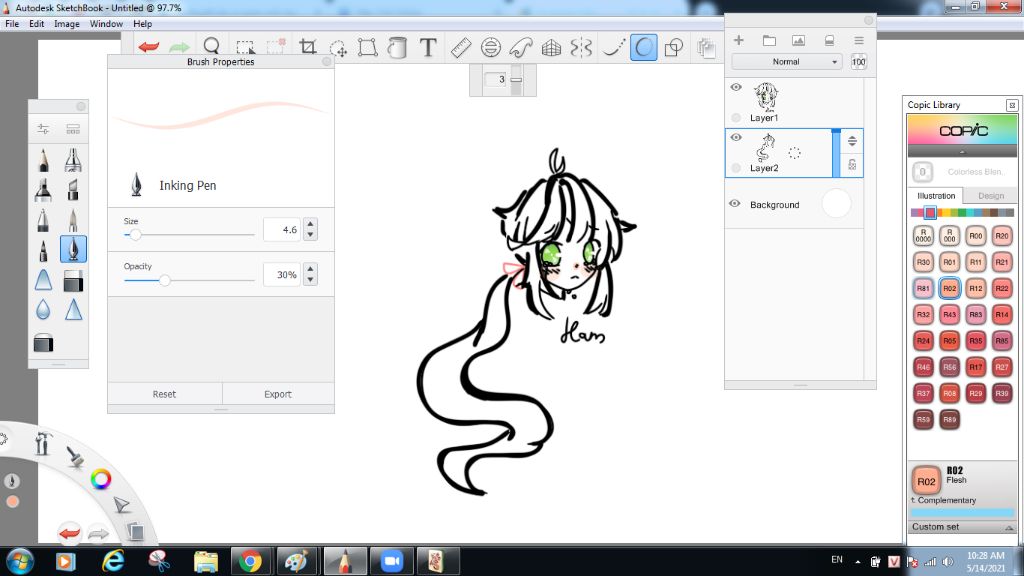Activate the Crop tool
This screenshot has width=1024, height=576.
tap(308, 47)
